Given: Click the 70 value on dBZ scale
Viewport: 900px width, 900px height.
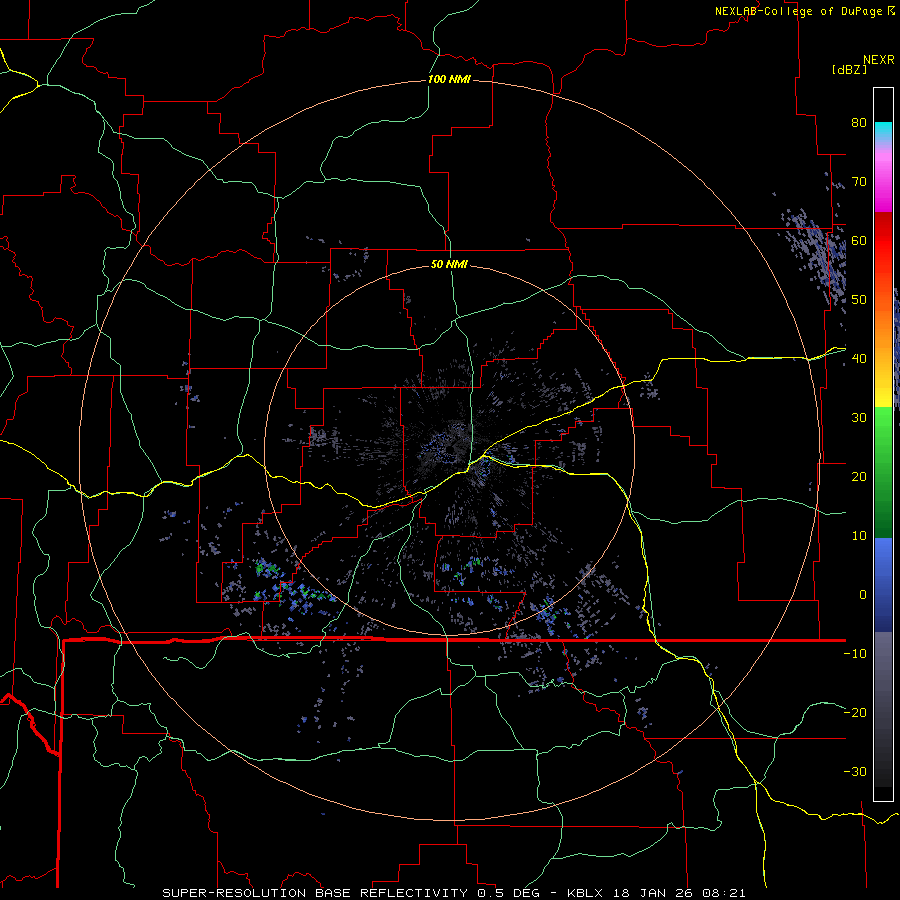Looking at the screenshot, I should [x=859, y=182].
